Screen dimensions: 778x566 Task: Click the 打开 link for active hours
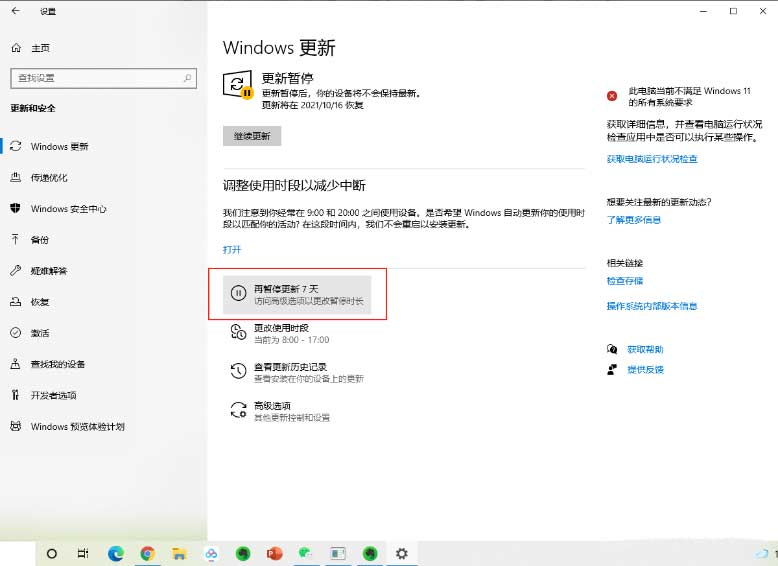click(x=232, y=250)
